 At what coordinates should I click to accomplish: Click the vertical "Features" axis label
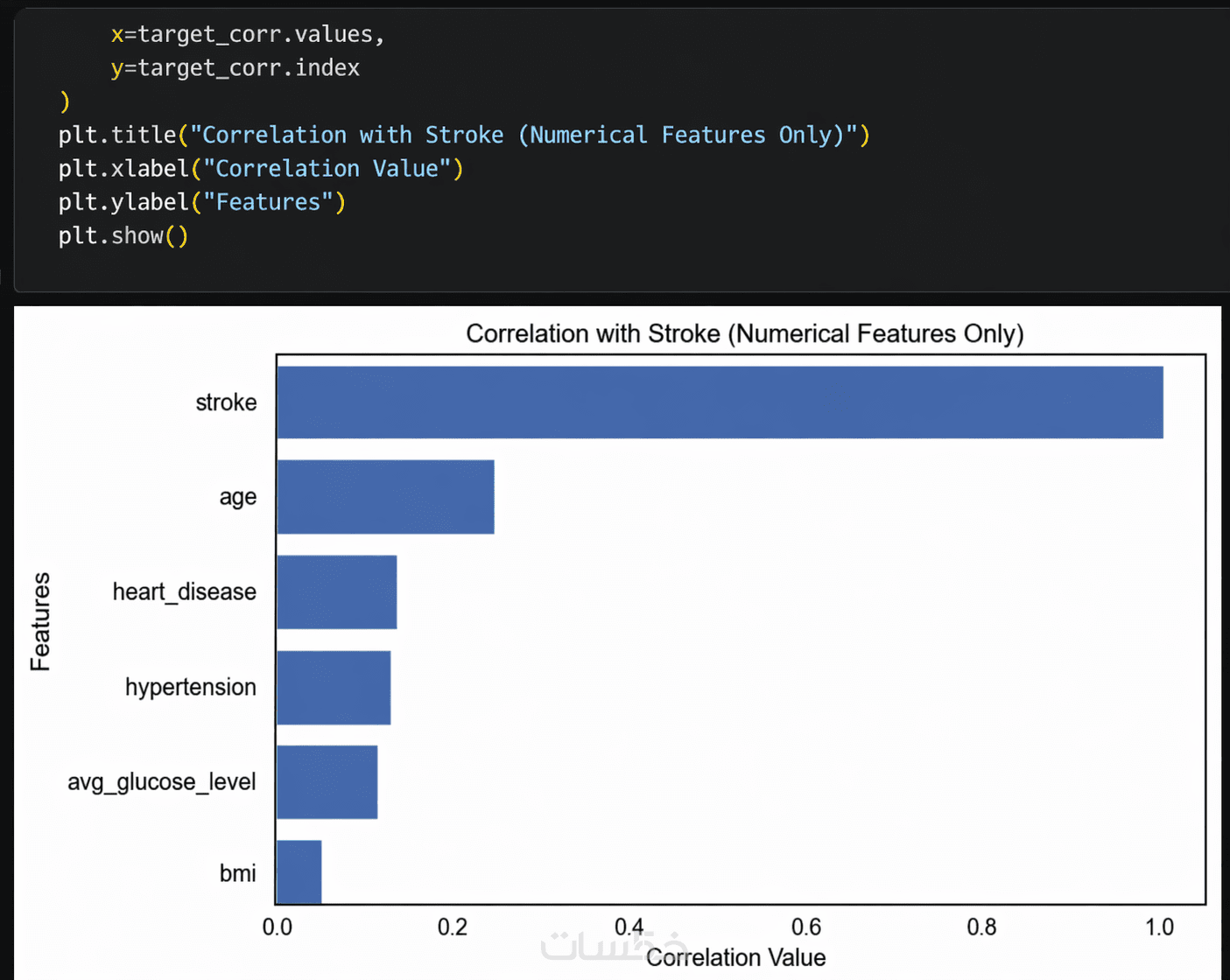(40, 621)
